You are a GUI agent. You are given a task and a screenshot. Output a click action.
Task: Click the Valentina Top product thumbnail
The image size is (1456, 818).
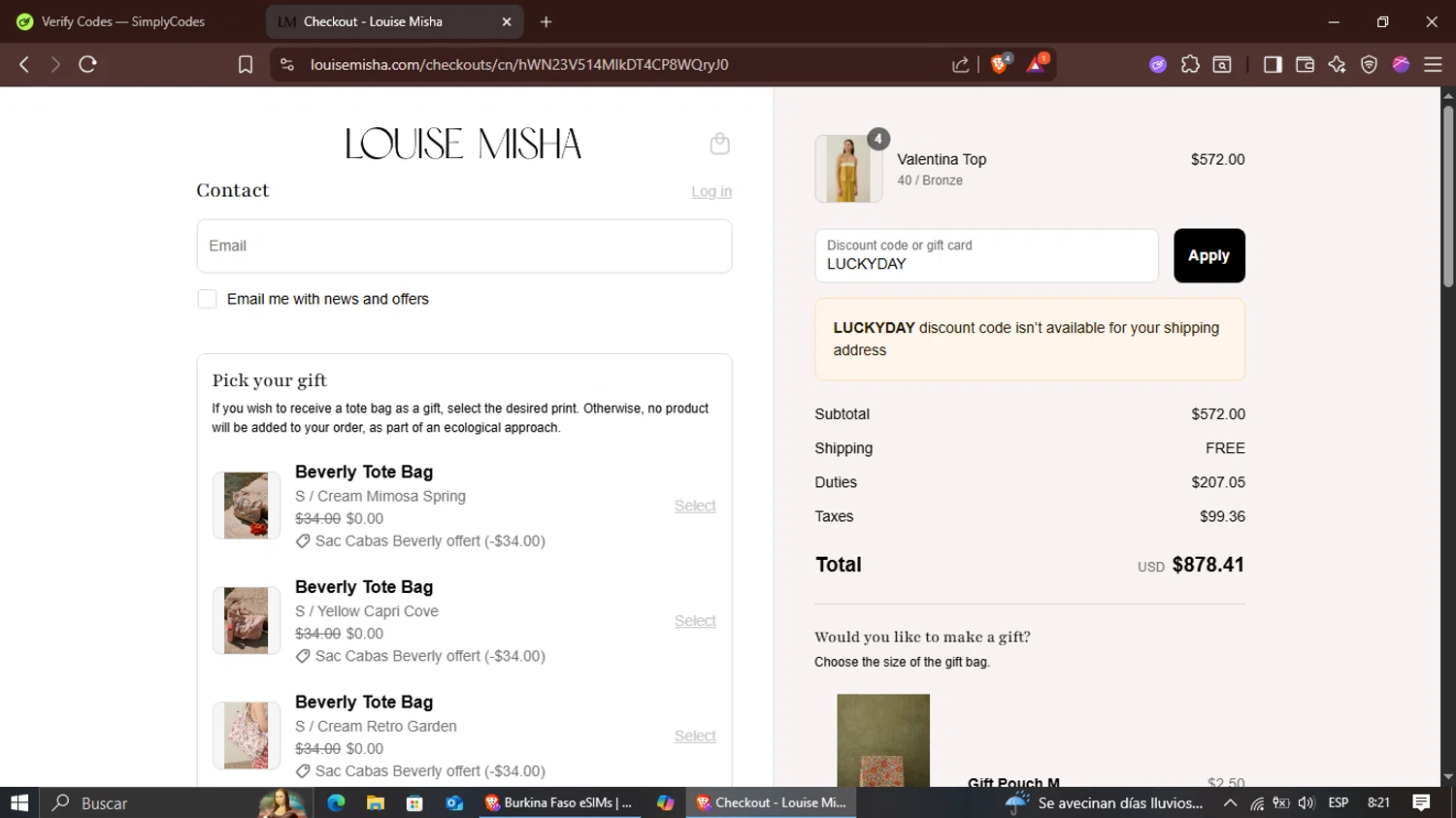pos(848,169)
